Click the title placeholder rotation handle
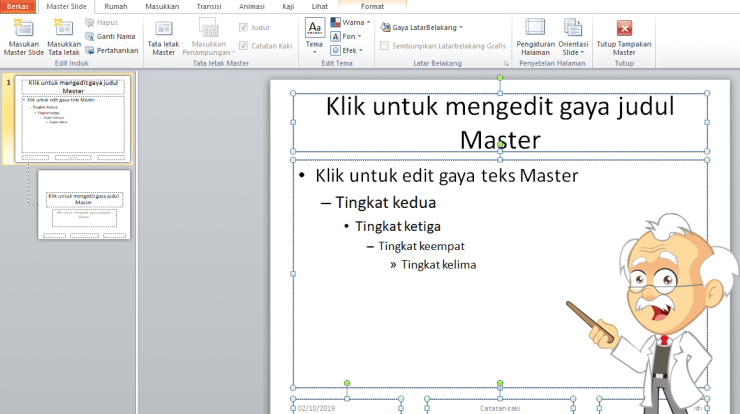The width and height of the screenshot is (740, 414). [x=500, y=77]
